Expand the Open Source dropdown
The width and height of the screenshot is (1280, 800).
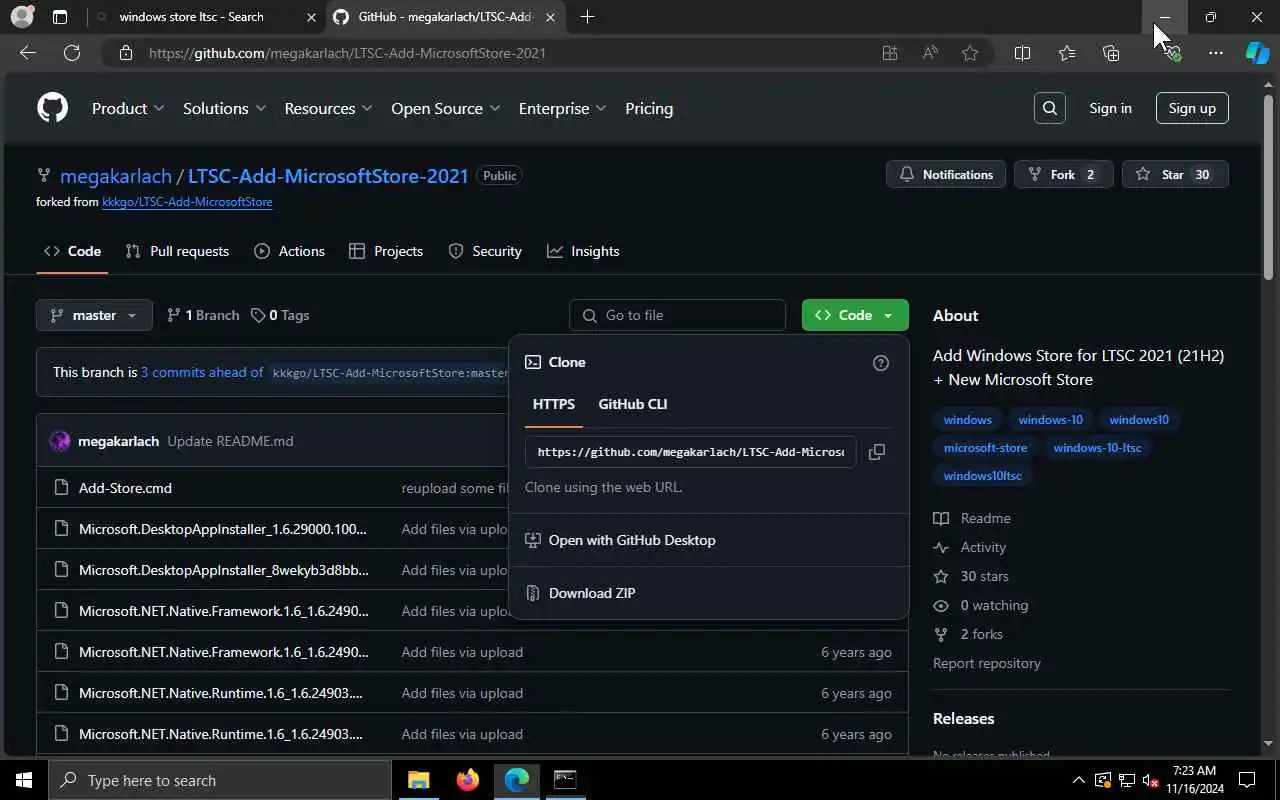[445, 108]
